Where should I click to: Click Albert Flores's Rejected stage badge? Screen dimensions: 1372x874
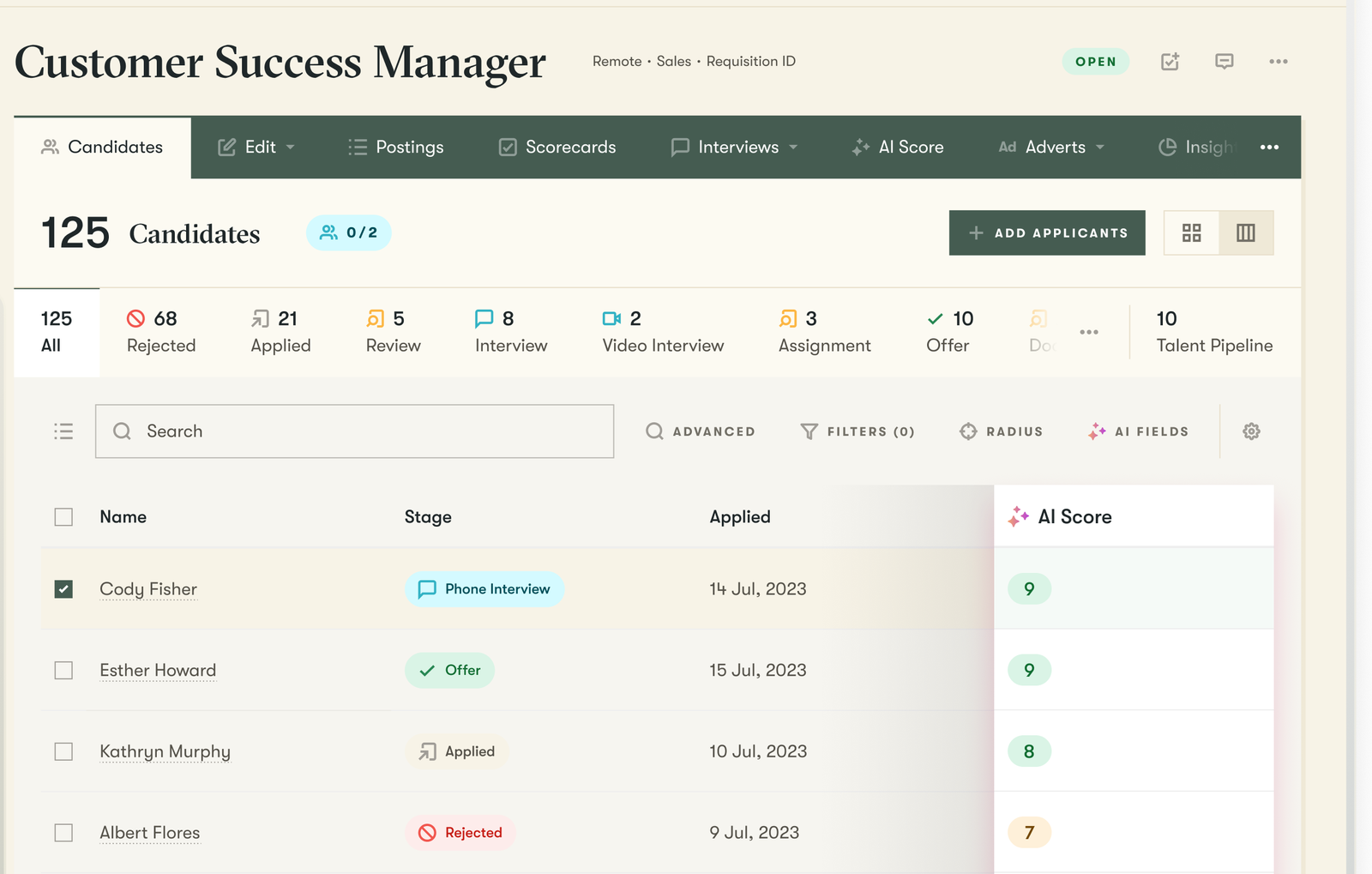(x=460, y=833)
